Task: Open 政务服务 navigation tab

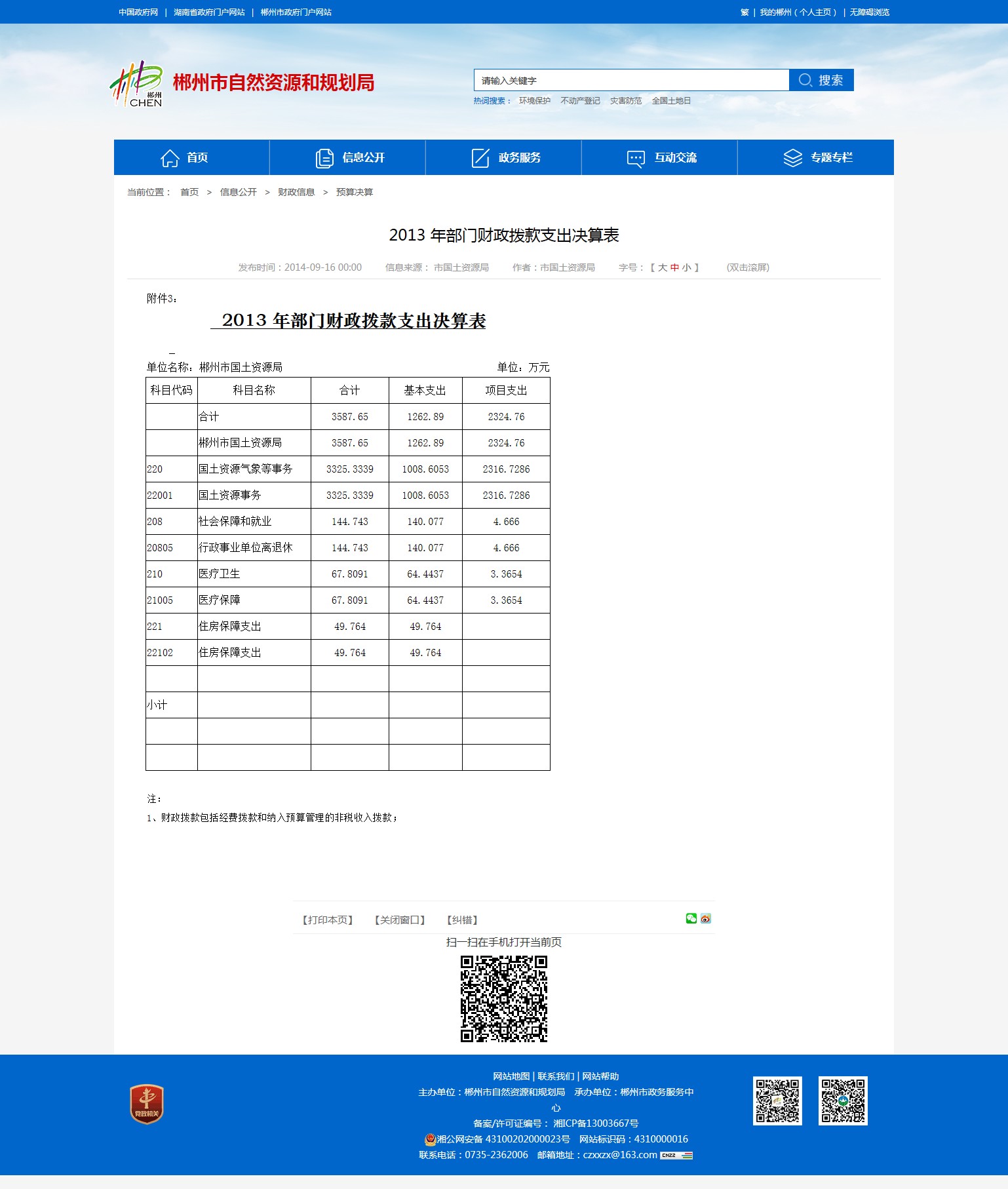Action: [503, 157]
